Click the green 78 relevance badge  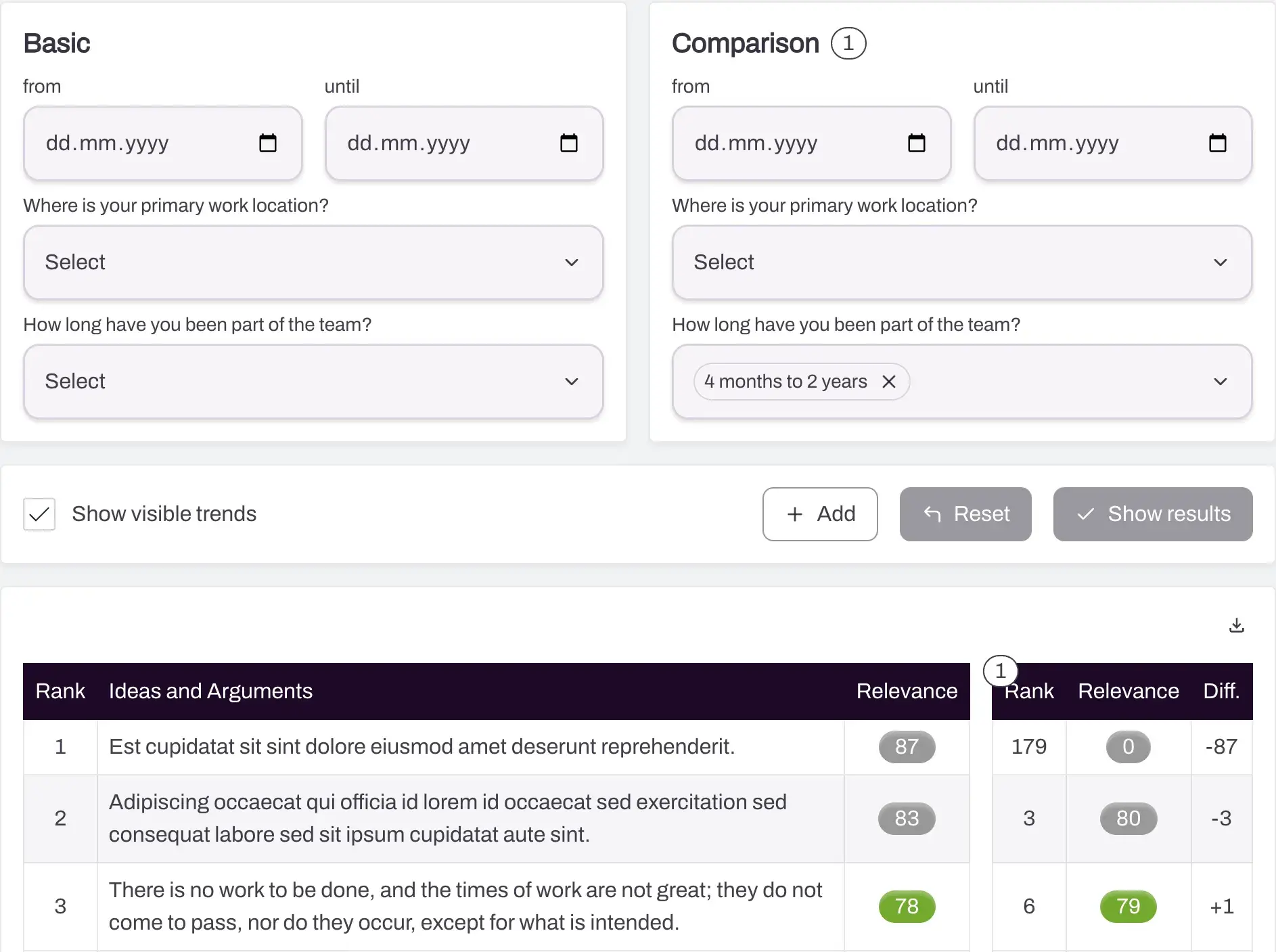tap(907, 907)
